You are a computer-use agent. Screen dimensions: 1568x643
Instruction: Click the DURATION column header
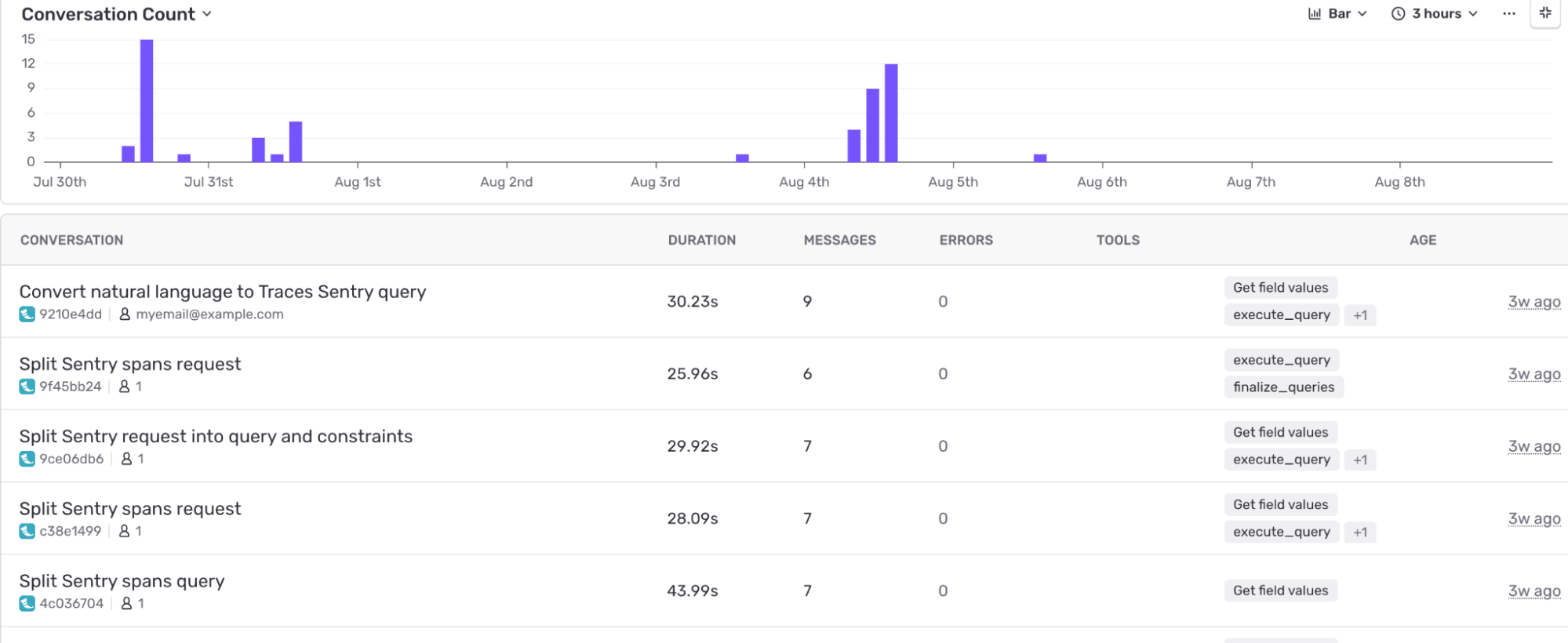tap(702, 240)
